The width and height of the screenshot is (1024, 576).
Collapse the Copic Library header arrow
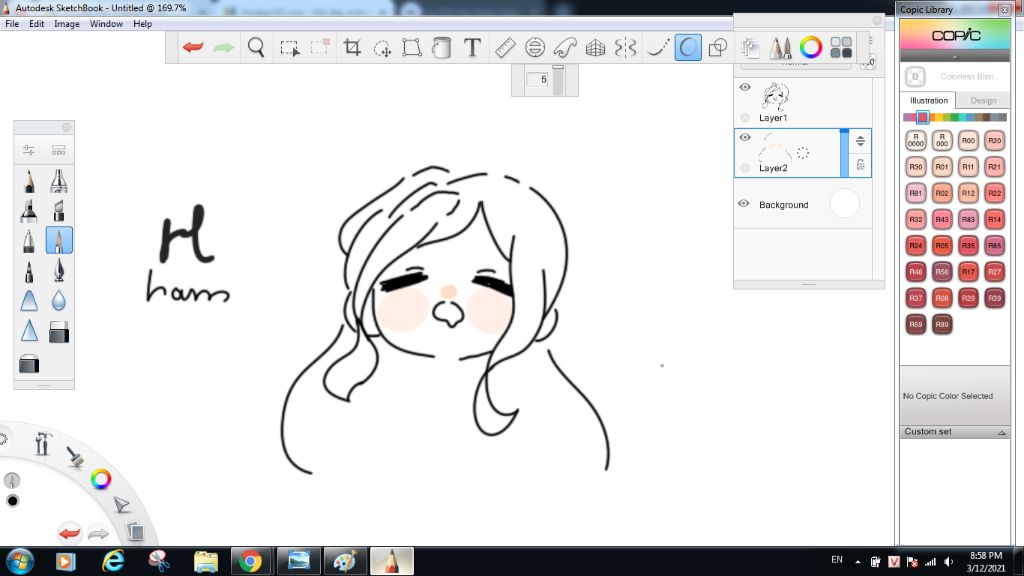click(955, 57)
